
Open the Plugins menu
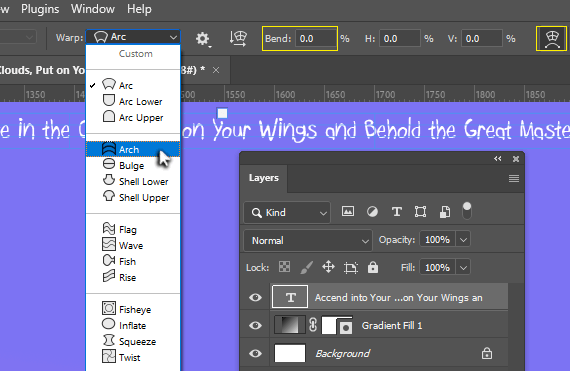pos(40,9)
